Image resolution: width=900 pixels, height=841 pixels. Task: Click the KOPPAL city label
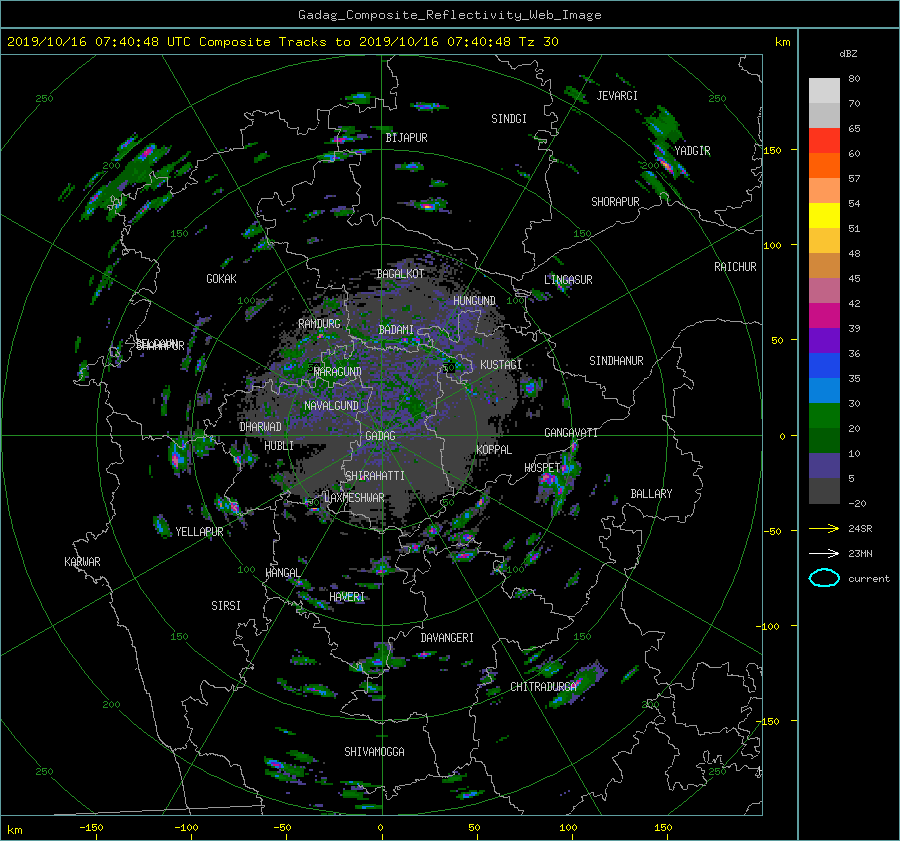tap(494, 450)
